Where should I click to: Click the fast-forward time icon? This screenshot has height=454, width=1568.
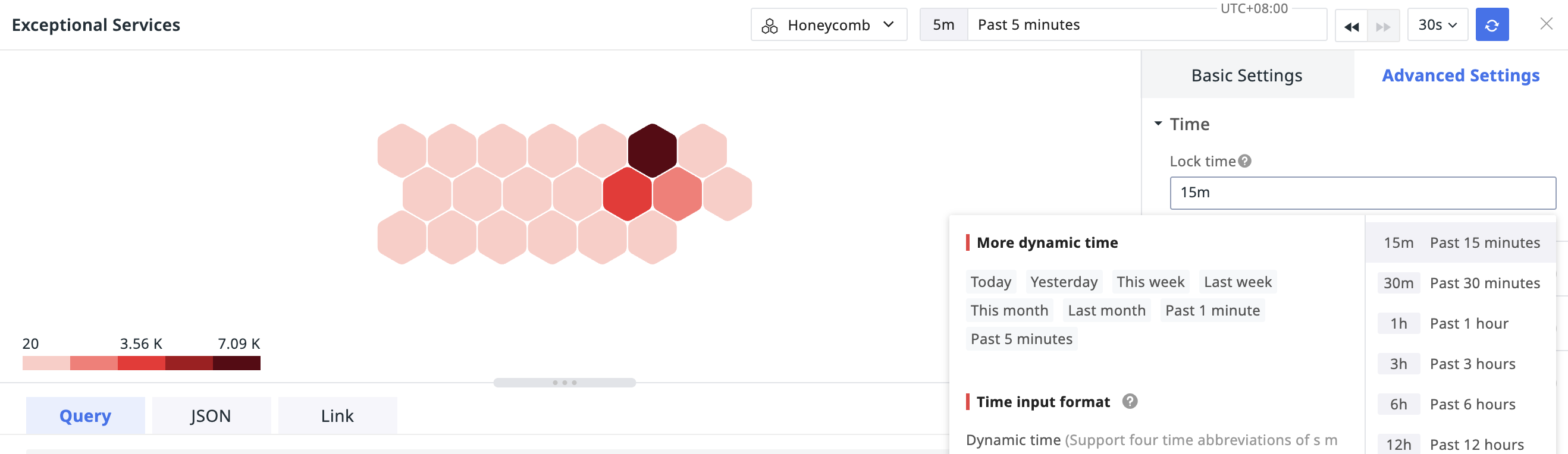pos(1383,26)
